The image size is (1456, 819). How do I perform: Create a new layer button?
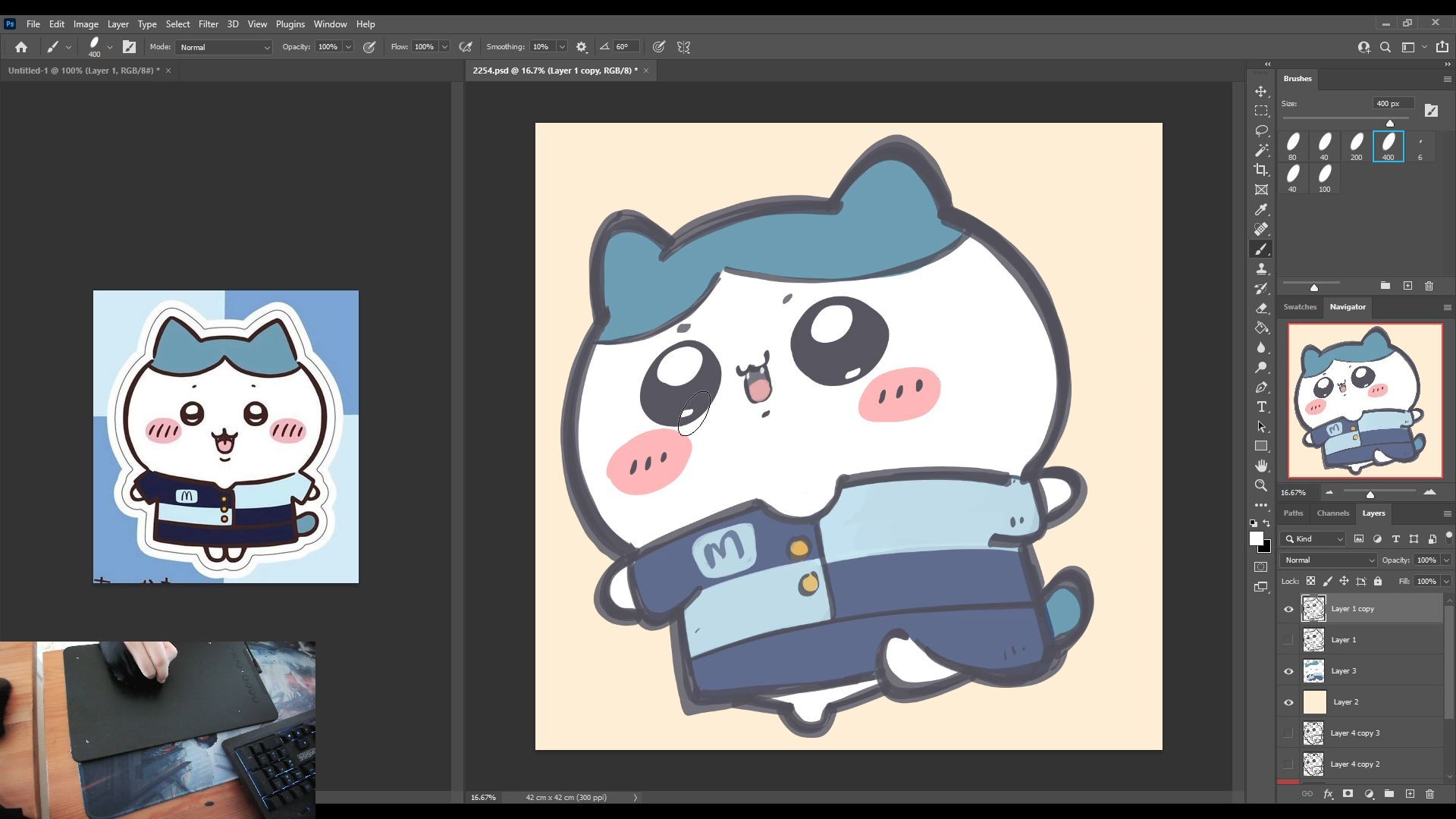[x=1410, y=794]
